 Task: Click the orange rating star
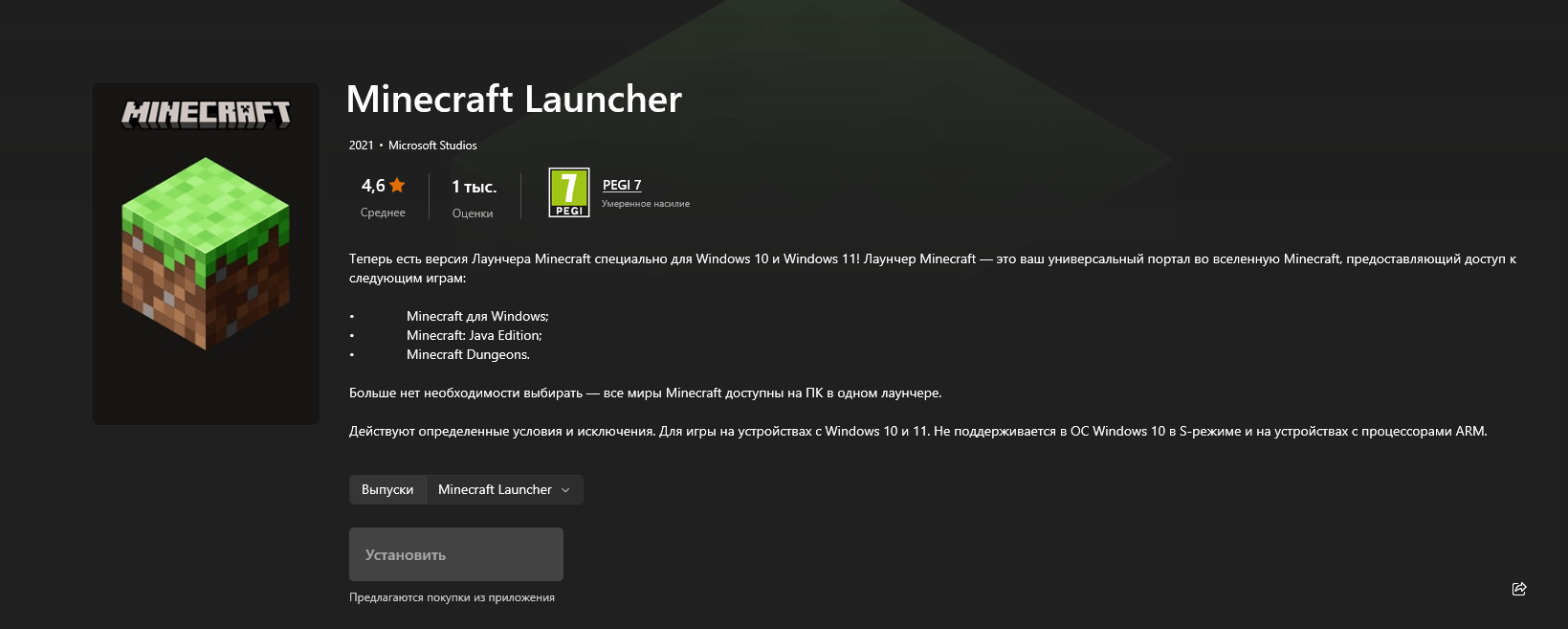pyautogui.click(x=397, y=186)
